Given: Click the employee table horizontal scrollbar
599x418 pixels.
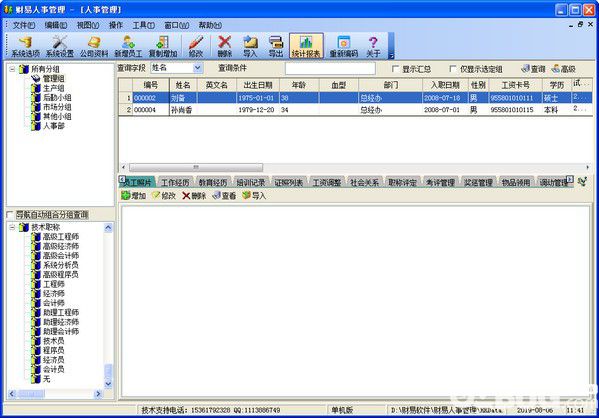Looking at the screenshot, I should (x=355, y=167).
